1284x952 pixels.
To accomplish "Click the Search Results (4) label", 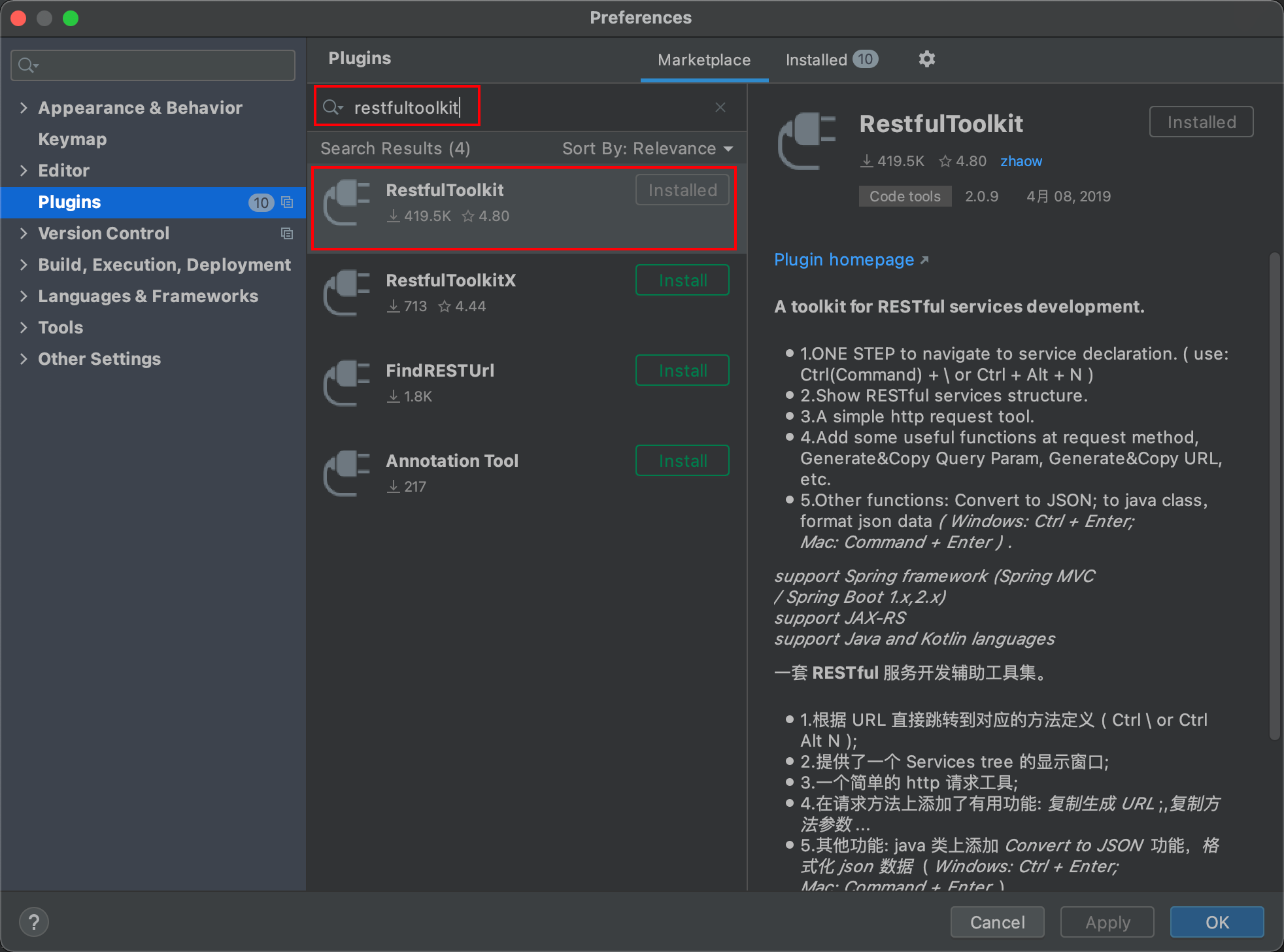I will point(395,148).
